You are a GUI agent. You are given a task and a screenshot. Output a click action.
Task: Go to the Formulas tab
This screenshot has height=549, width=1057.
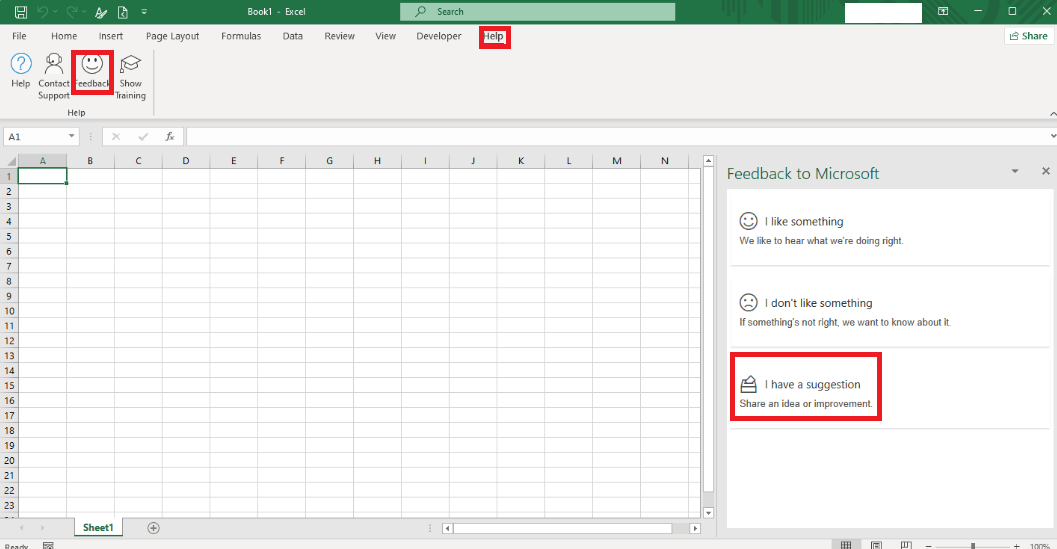241,36
